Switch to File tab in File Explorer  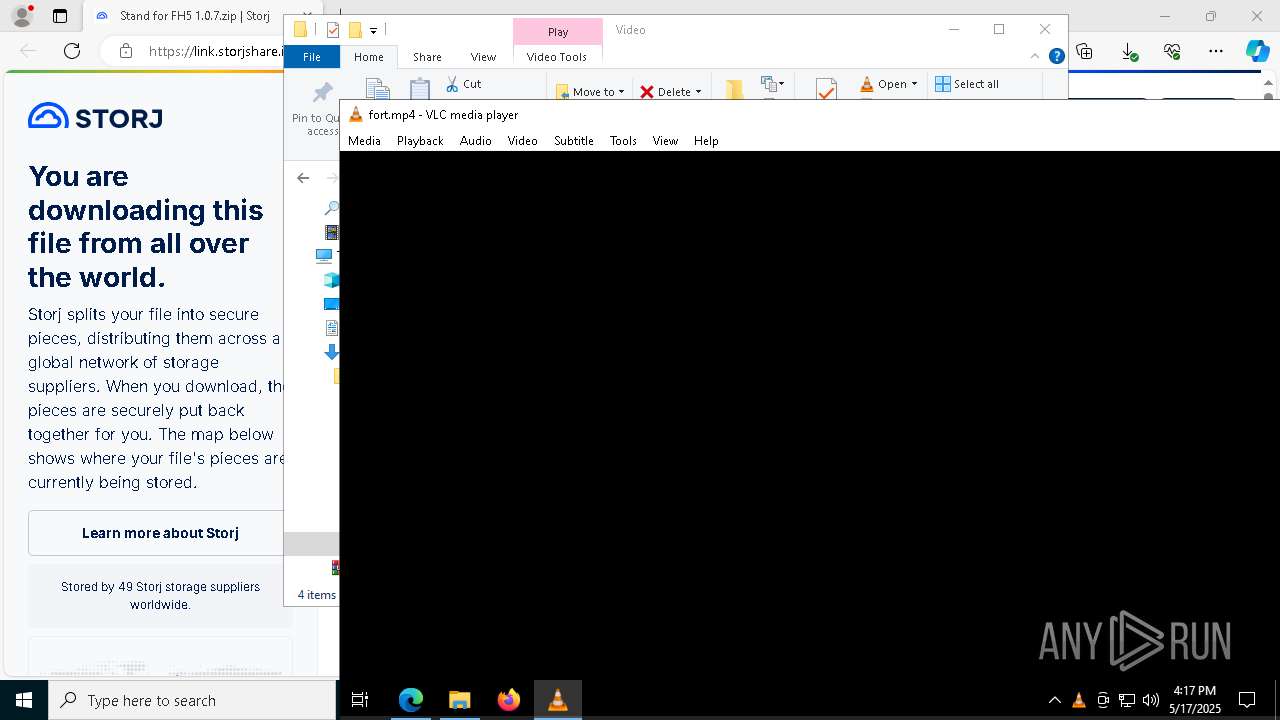point(312,57)
